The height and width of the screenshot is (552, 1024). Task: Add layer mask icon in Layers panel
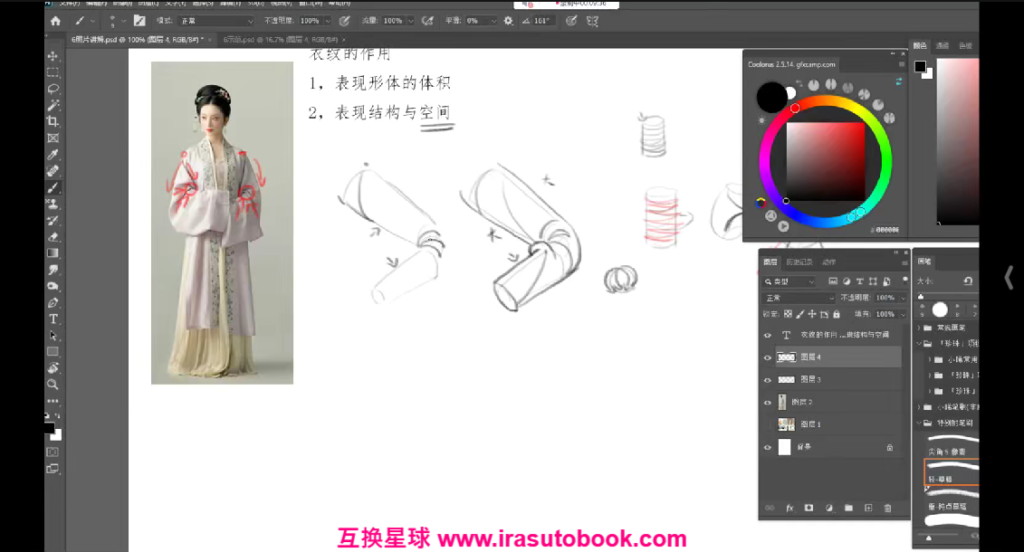tap(809, 508)
